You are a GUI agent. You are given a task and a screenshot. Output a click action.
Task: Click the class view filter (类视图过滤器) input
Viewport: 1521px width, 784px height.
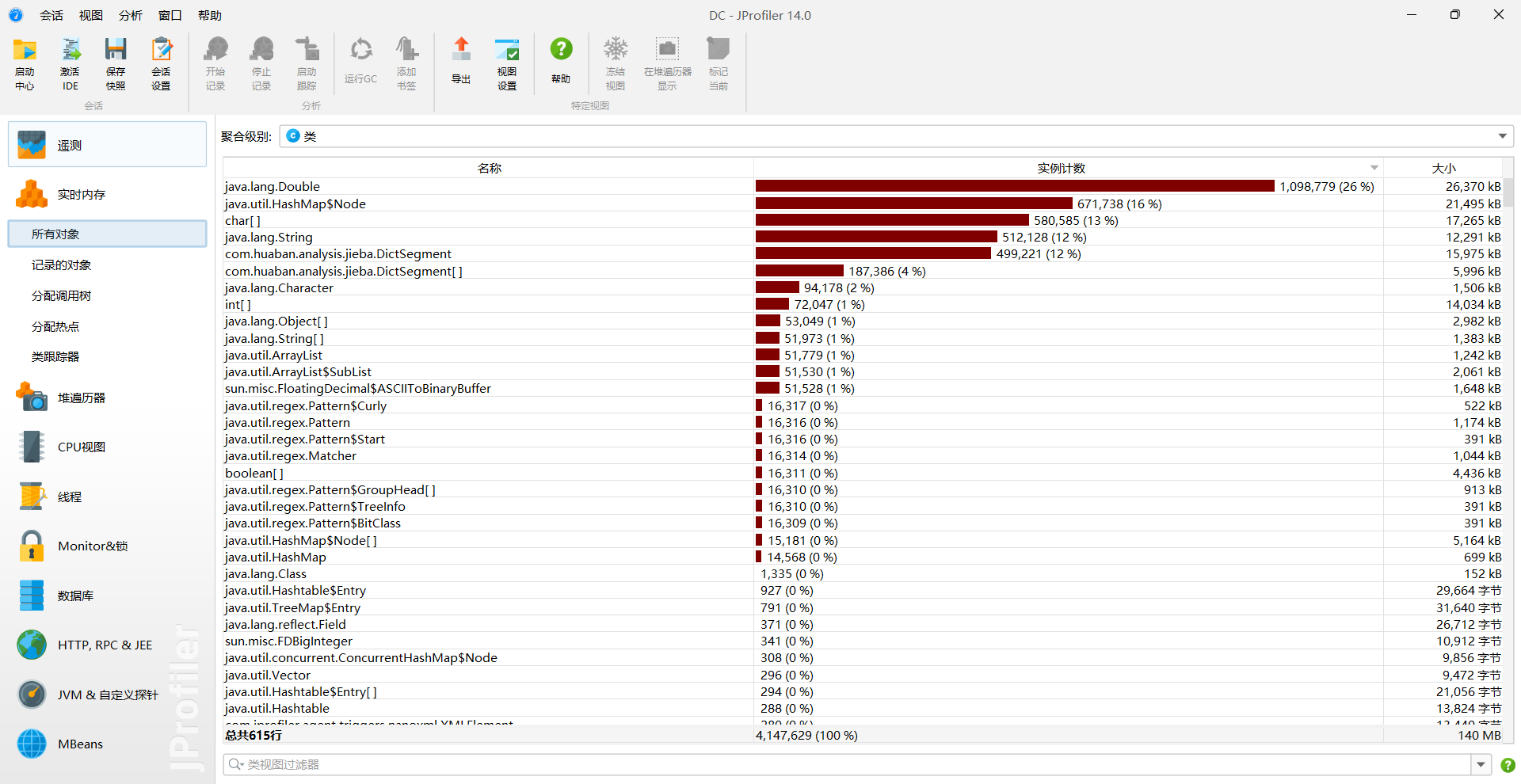pos(848,764)
